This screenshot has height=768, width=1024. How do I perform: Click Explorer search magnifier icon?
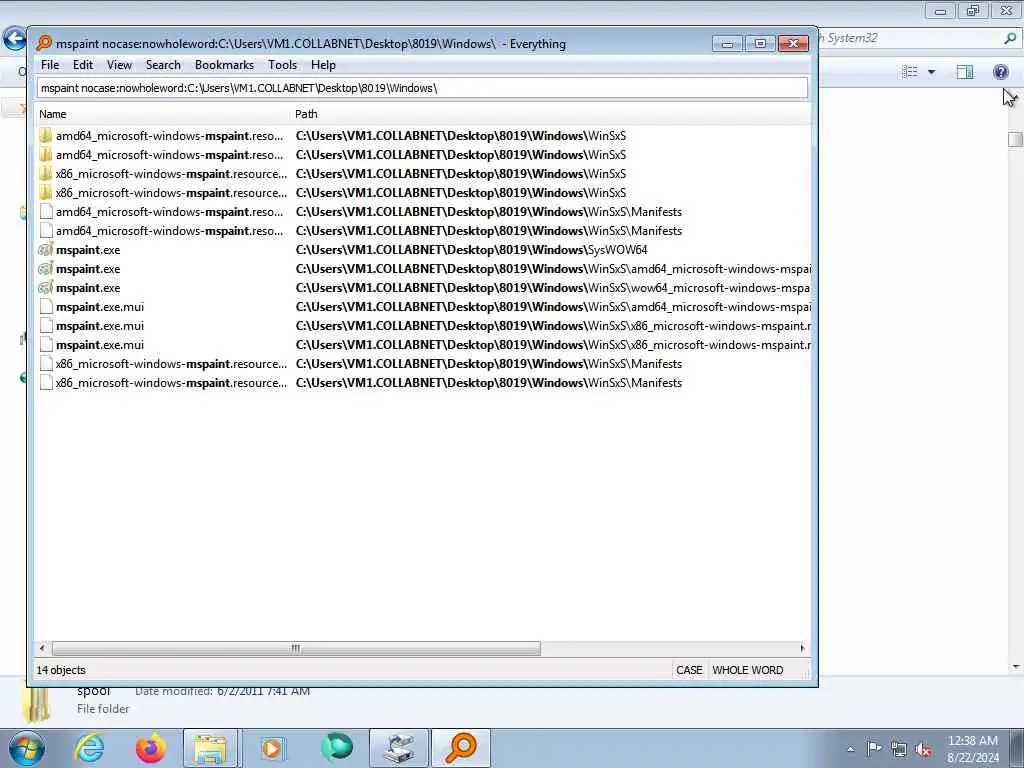[x=1010, y=39]
